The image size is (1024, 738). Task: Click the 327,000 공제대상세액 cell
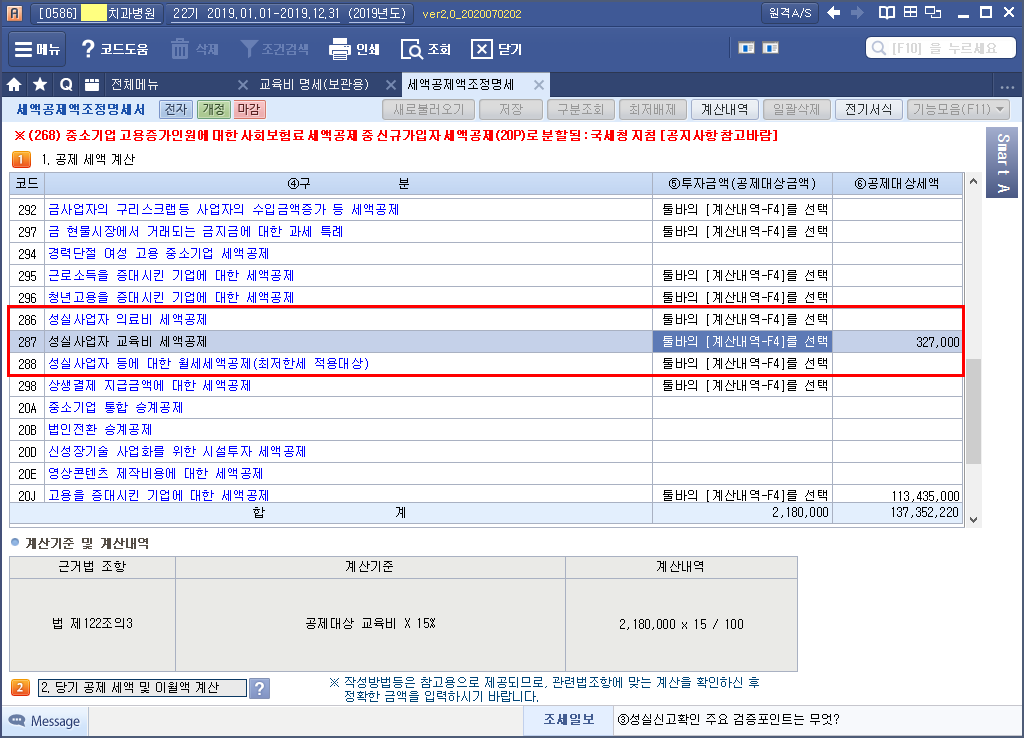click(x=897, y=342)
